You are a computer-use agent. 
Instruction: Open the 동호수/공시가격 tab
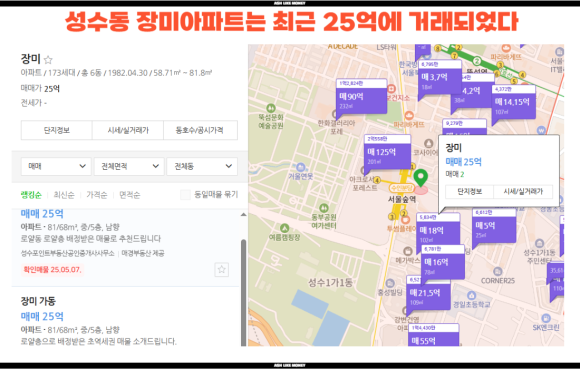coord(200,130)
